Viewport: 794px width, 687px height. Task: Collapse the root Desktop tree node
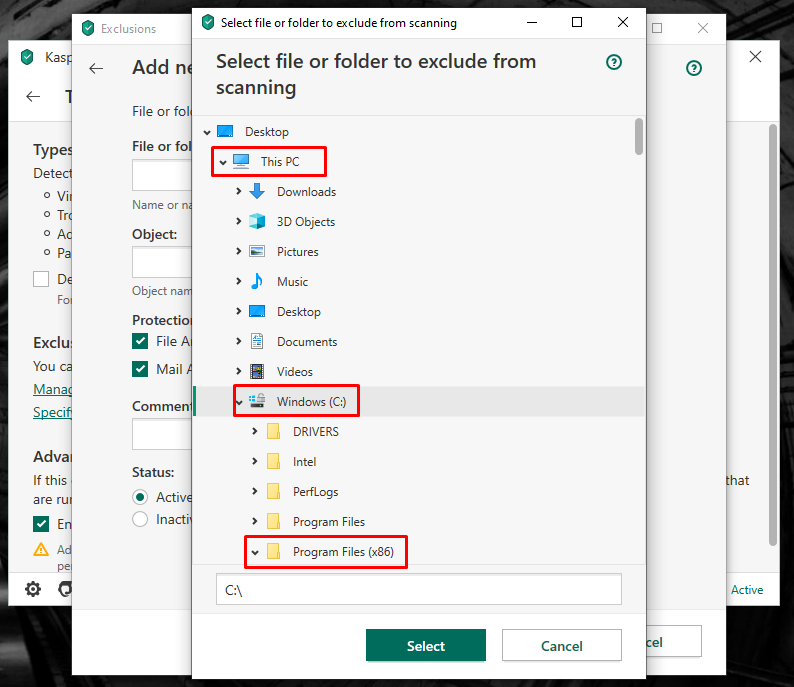[x=207, y=133]
